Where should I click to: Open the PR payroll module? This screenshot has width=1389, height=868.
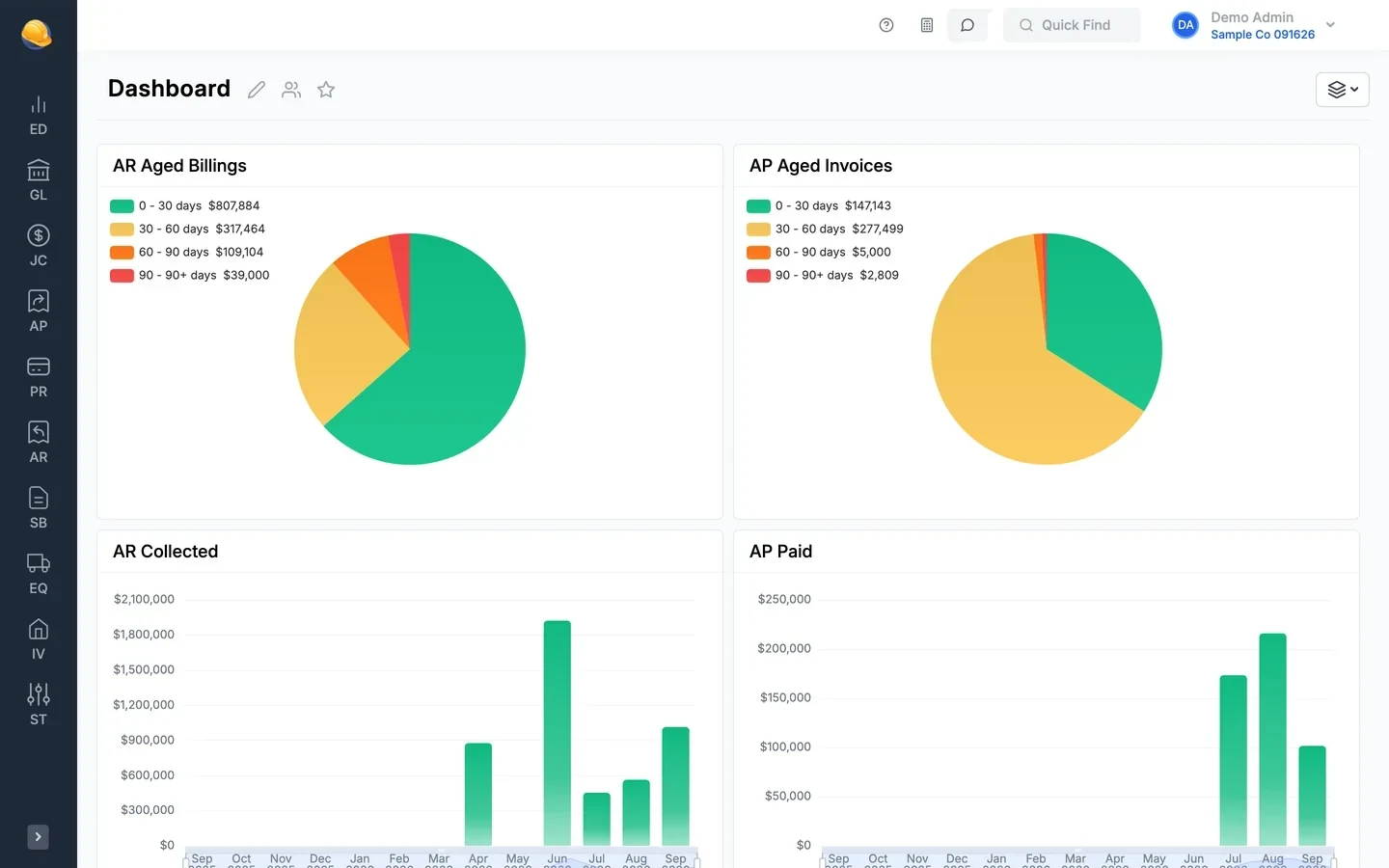pyautogui.click(x=38, y=378)
